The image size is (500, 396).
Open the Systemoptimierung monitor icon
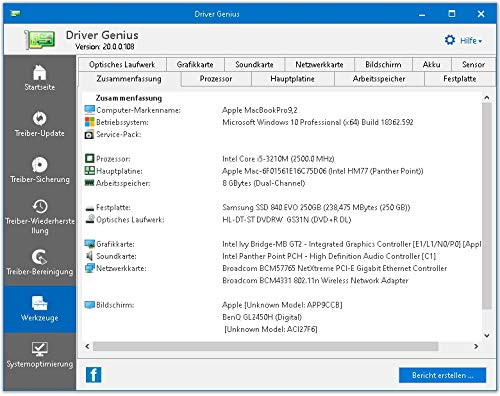40,349
